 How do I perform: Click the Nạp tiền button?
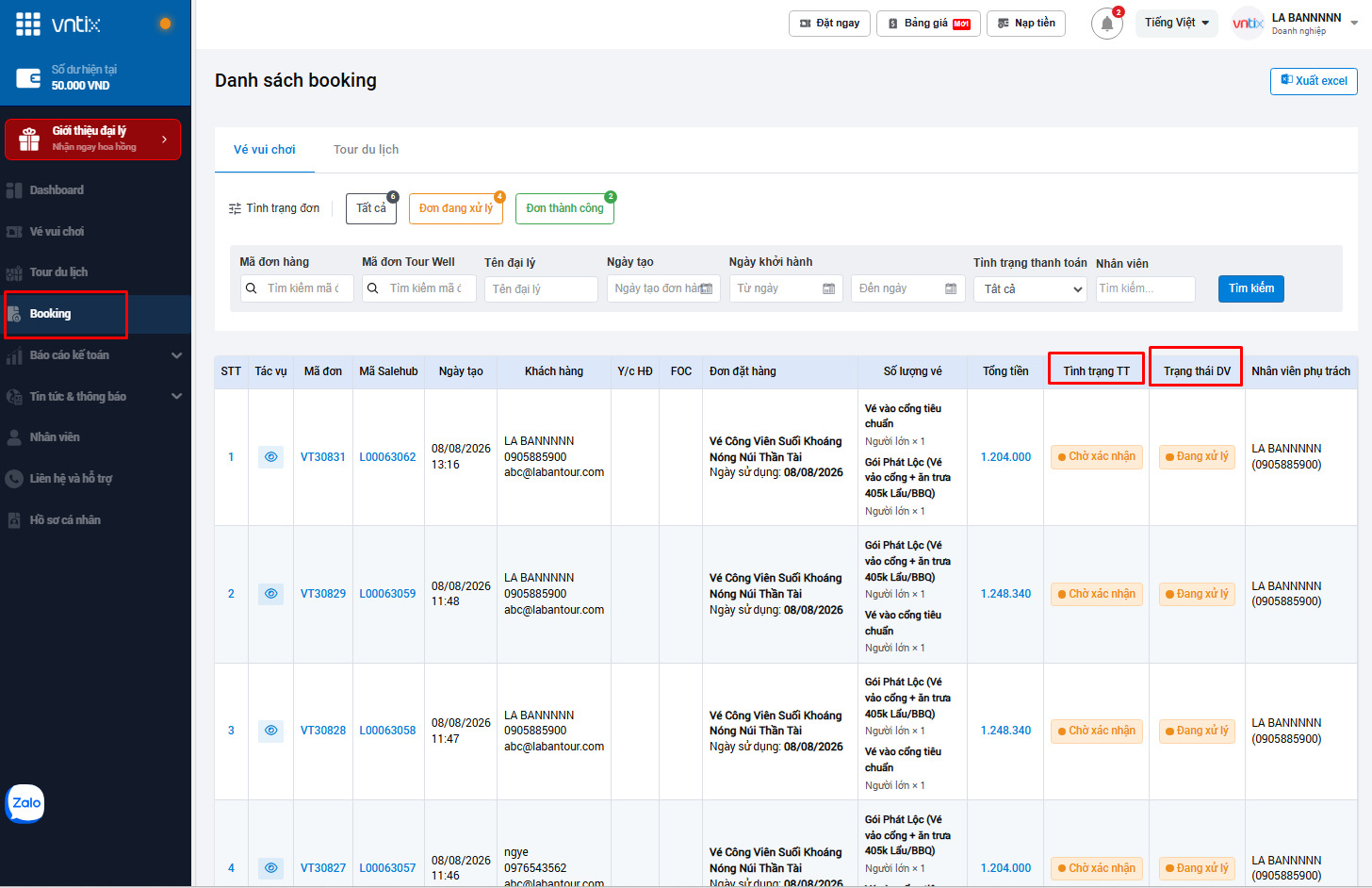[x=1026, y=24]
